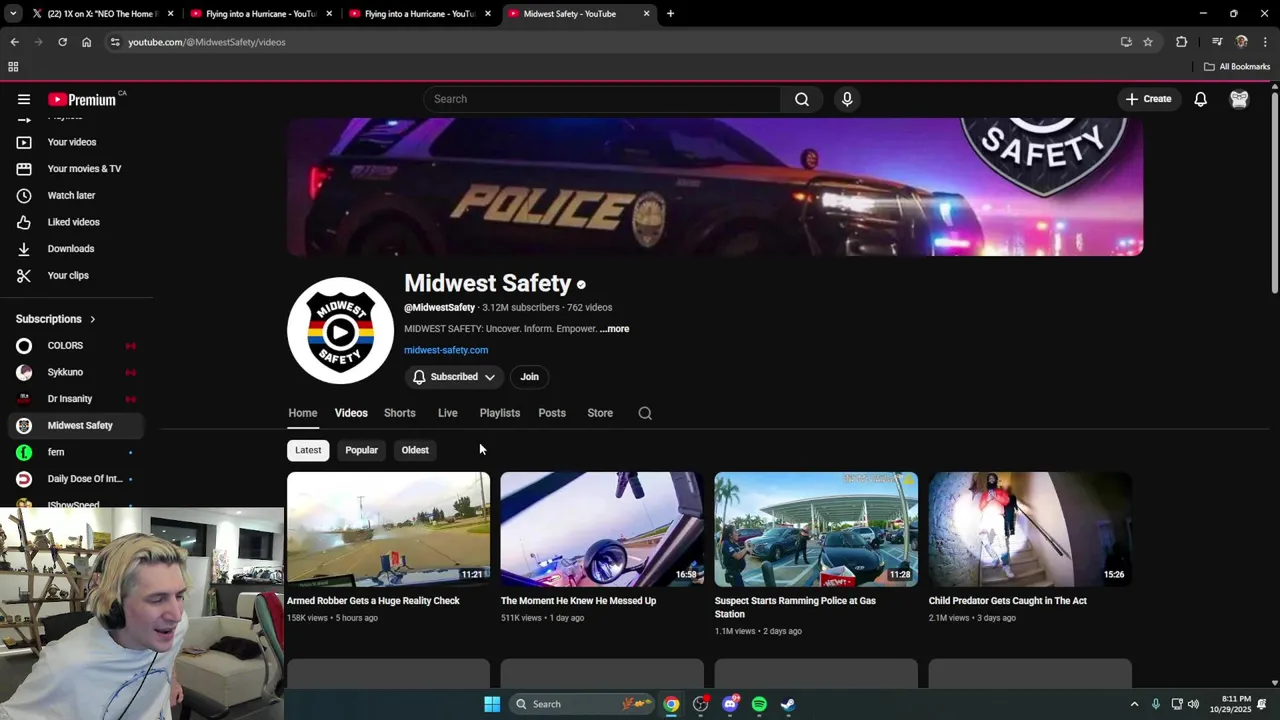Image resolution: width=1280 pixels, height=720 pixels.
Task: Open Chrome tab search dropdown
Action: pos(13,14)
